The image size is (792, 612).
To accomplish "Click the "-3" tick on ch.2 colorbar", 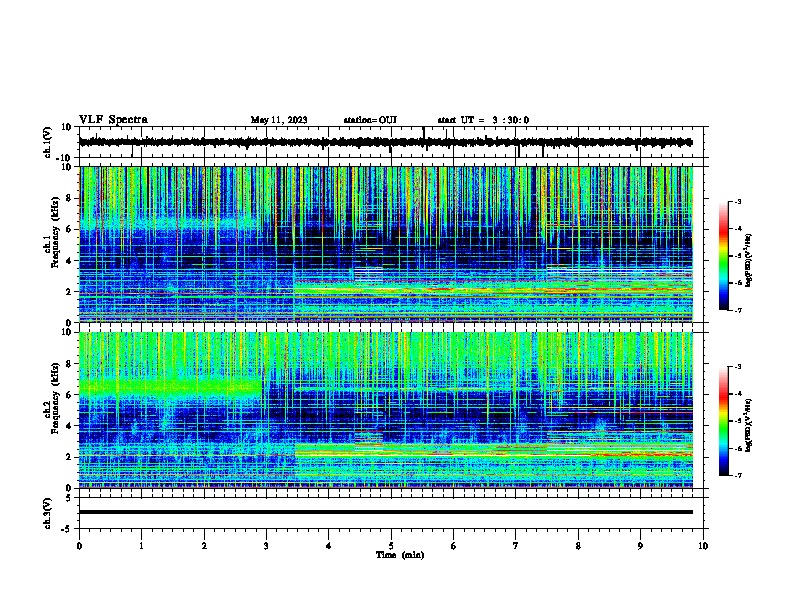I will (x=738, y=367).
